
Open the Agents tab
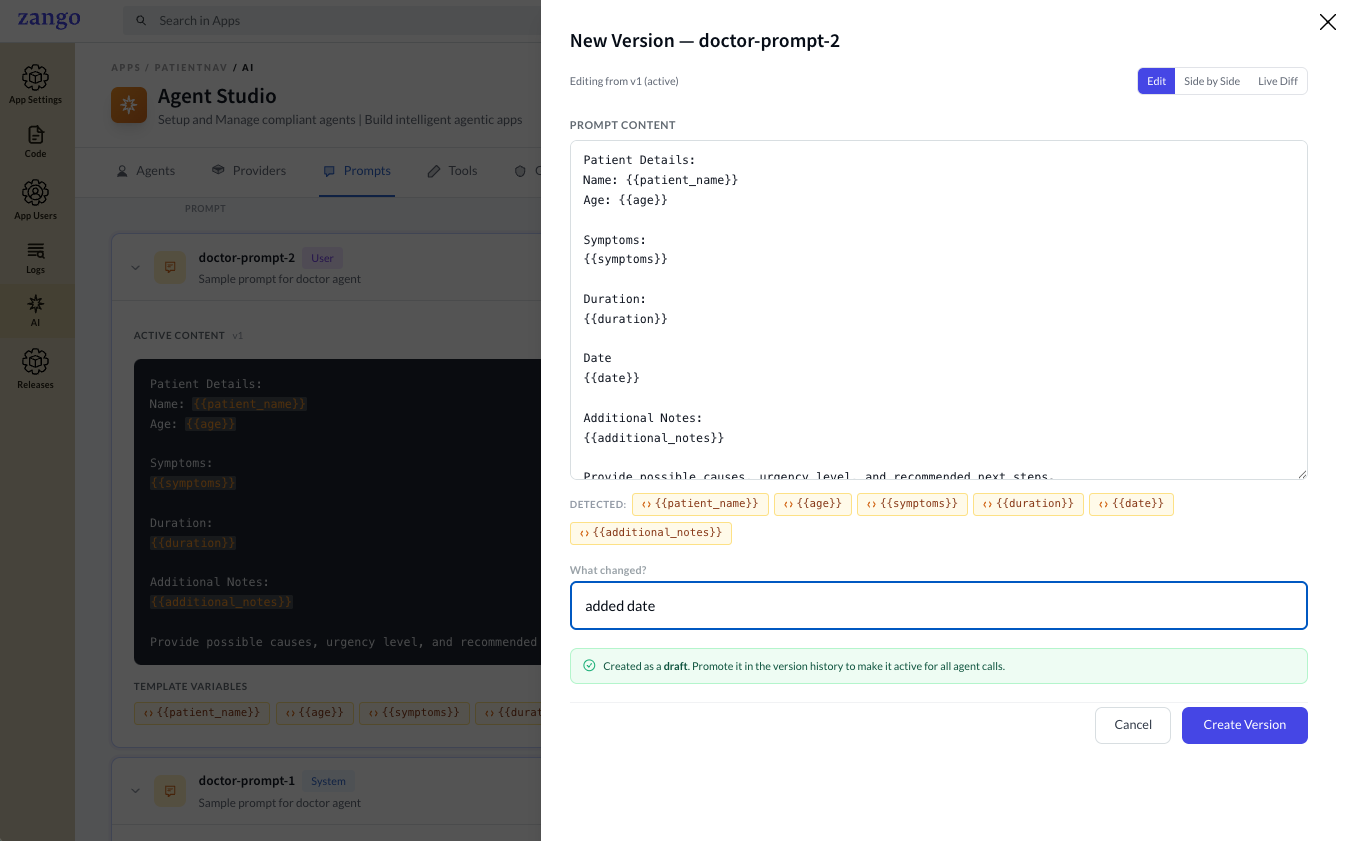coord(146,171)
